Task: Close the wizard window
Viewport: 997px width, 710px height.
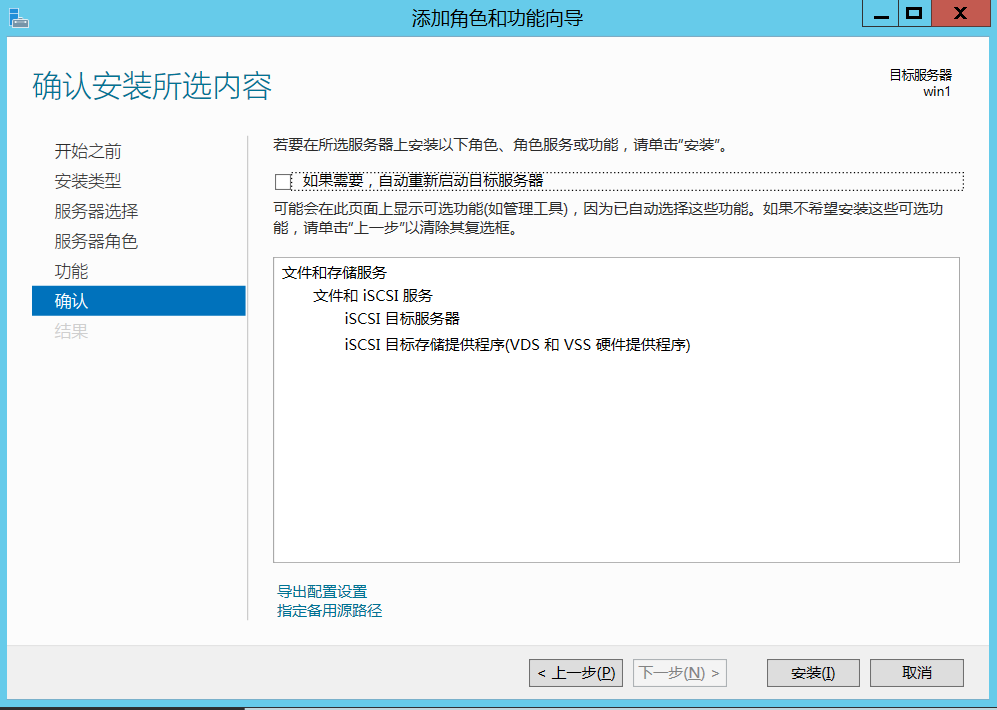Action: coord(960,13)
